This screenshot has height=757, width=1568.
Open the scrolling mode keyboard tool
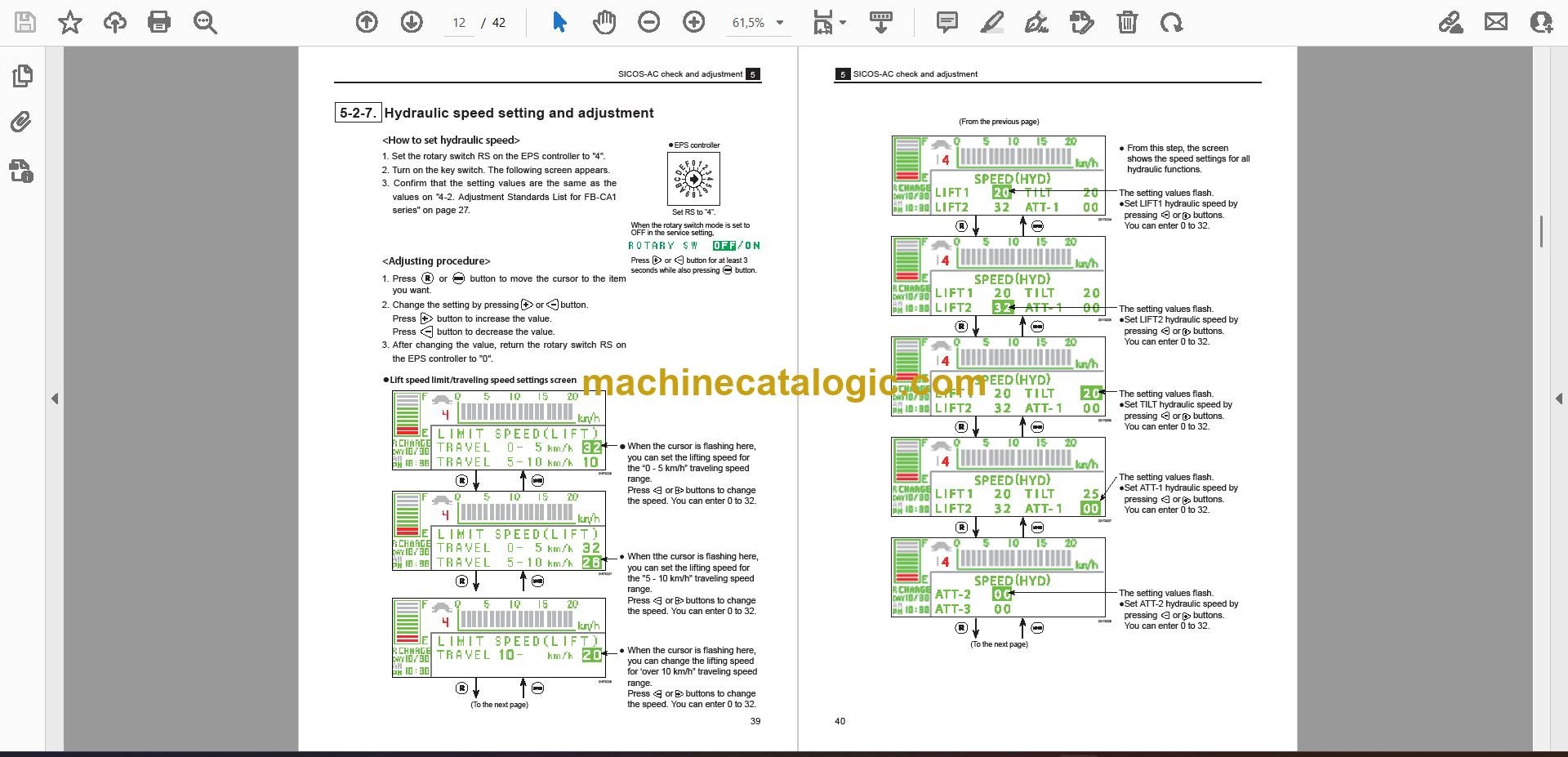coord(880,22)
